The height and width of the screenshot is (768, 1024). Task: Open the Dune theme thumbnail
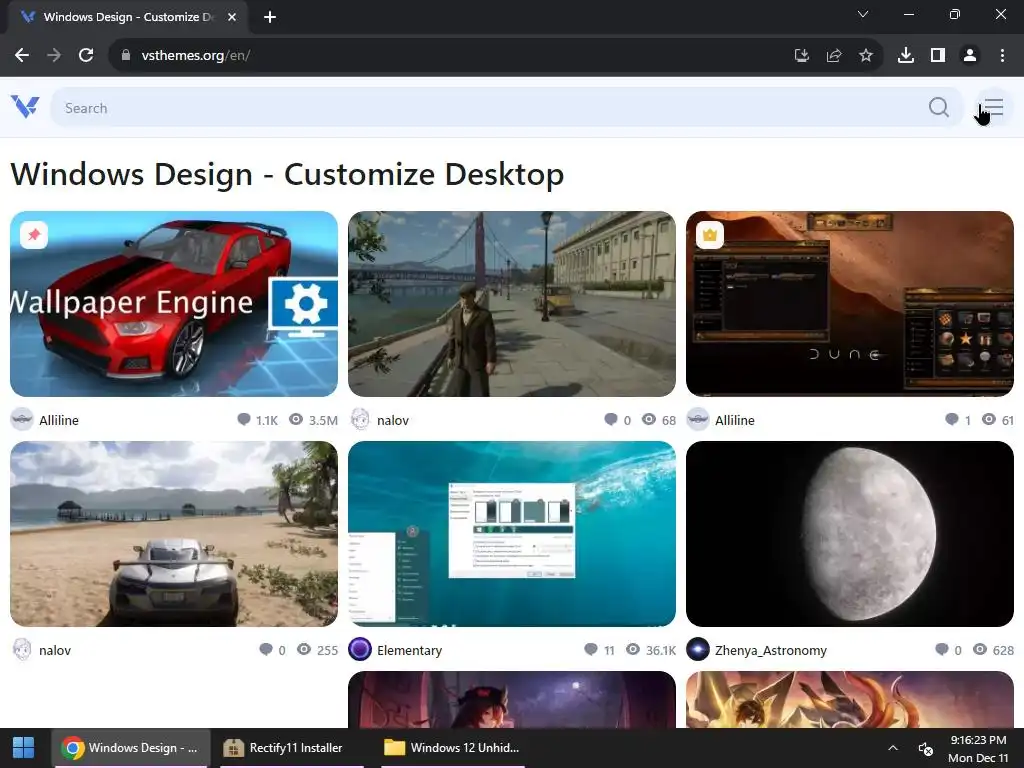click(x=850, y=304)
